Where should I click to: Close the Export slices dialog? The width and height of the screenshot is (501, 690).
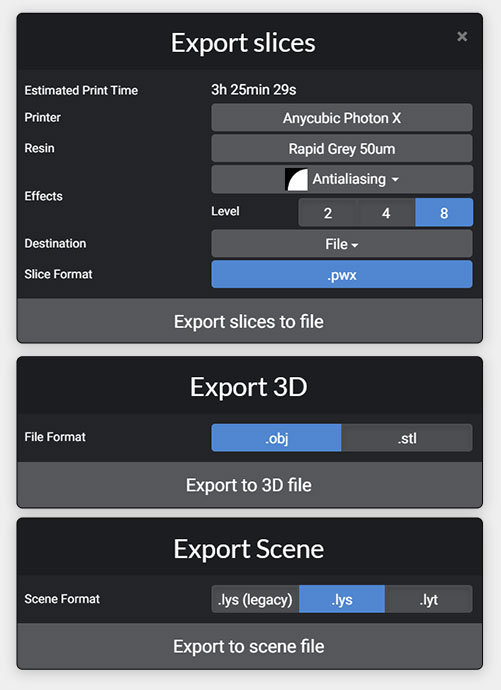(x=462, y=36)
